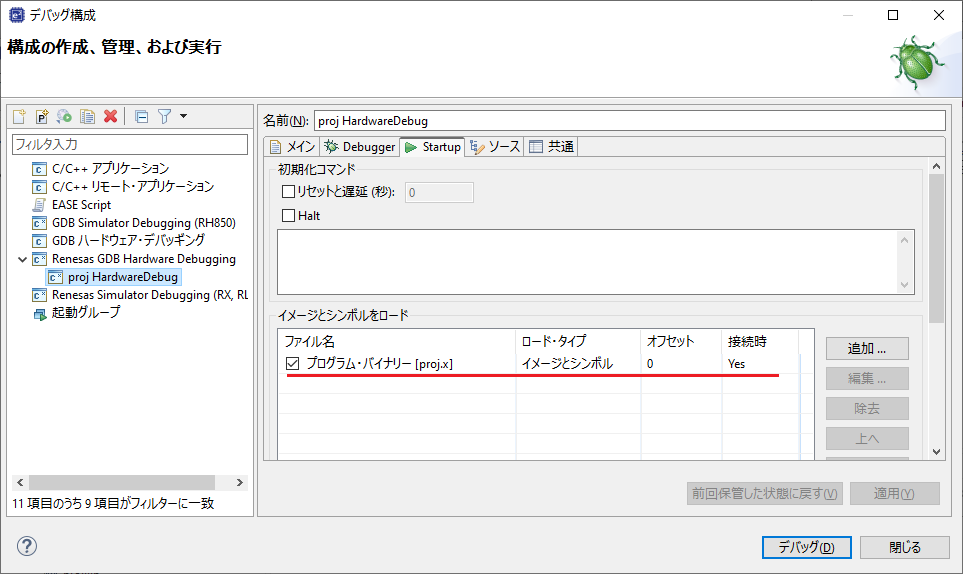
Task: Click the new prototype configuration icon
Action: [x=42, y=116]
